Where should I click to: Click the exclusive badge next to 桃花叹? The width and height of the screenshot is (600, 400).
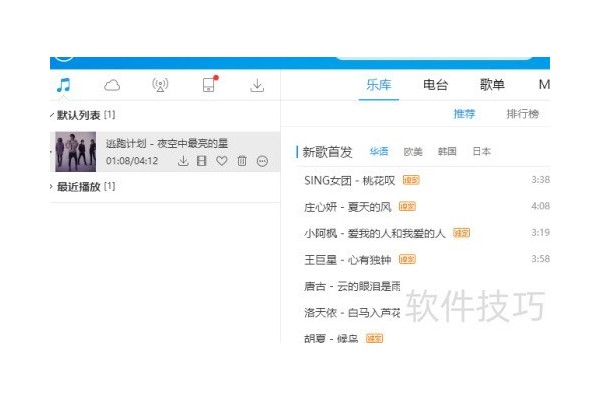(411, 180)
